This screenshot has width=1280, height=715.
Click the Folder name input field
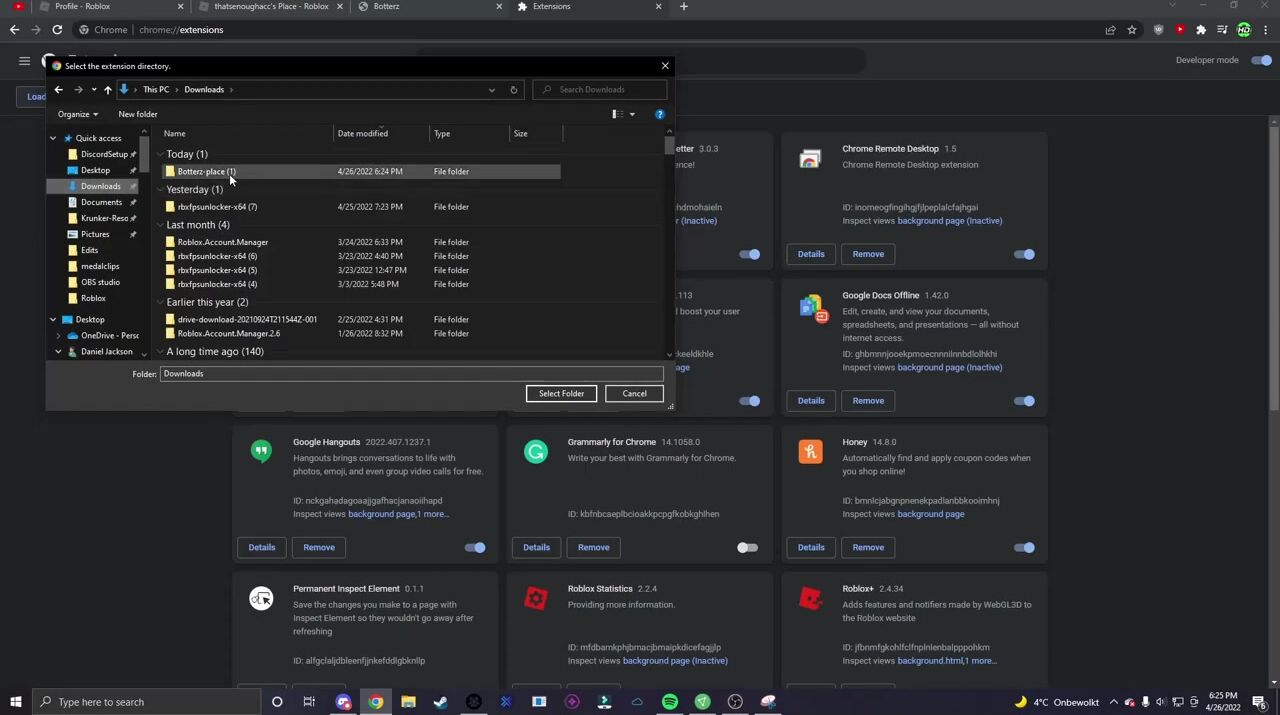tap(411, 374)
